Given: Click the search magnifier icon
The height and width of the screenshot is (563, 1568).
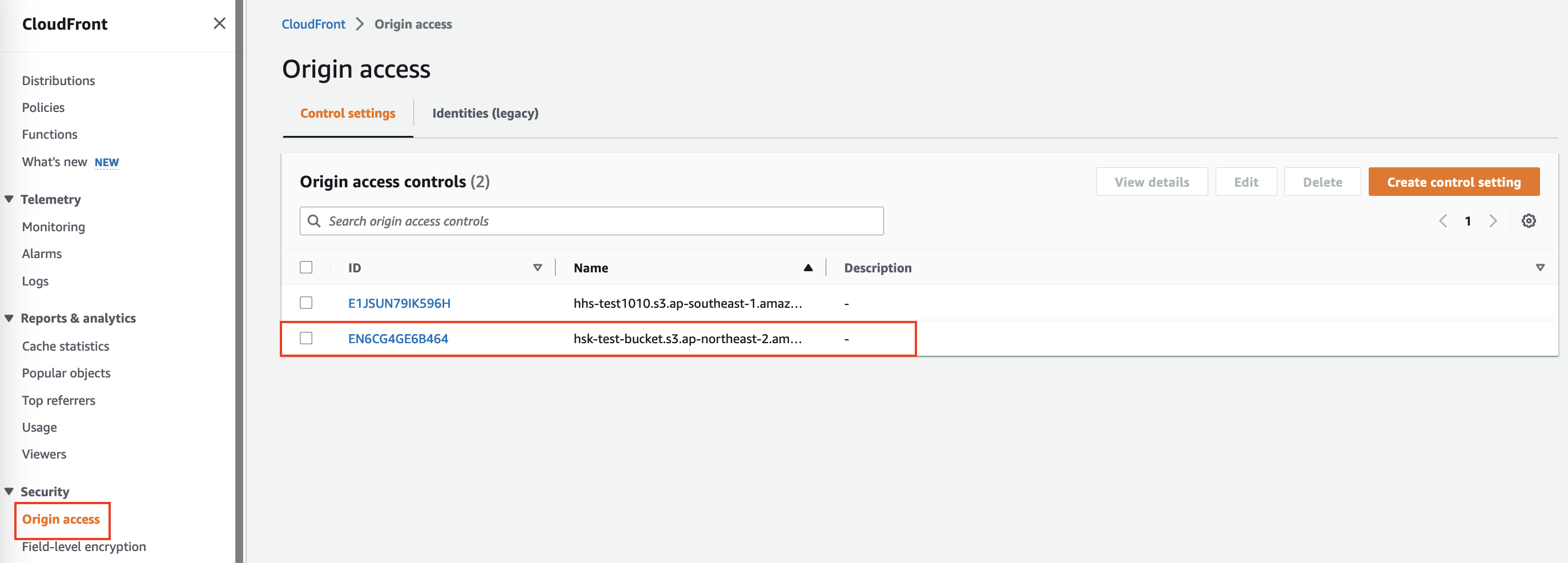Looking at the screenshot, I should [x=314, y=221].
